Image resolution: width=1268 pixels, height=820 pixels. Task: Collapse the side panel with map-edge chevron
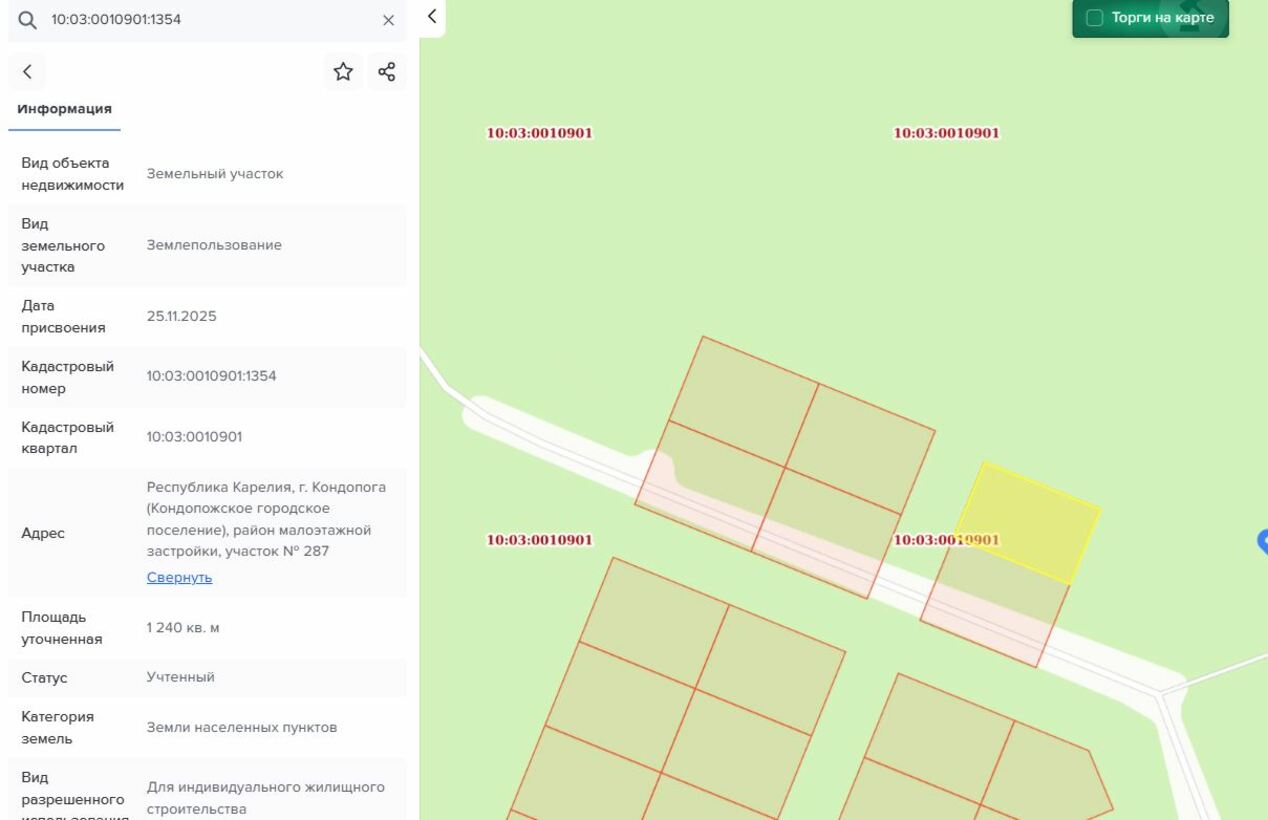[x=432, y=16]
